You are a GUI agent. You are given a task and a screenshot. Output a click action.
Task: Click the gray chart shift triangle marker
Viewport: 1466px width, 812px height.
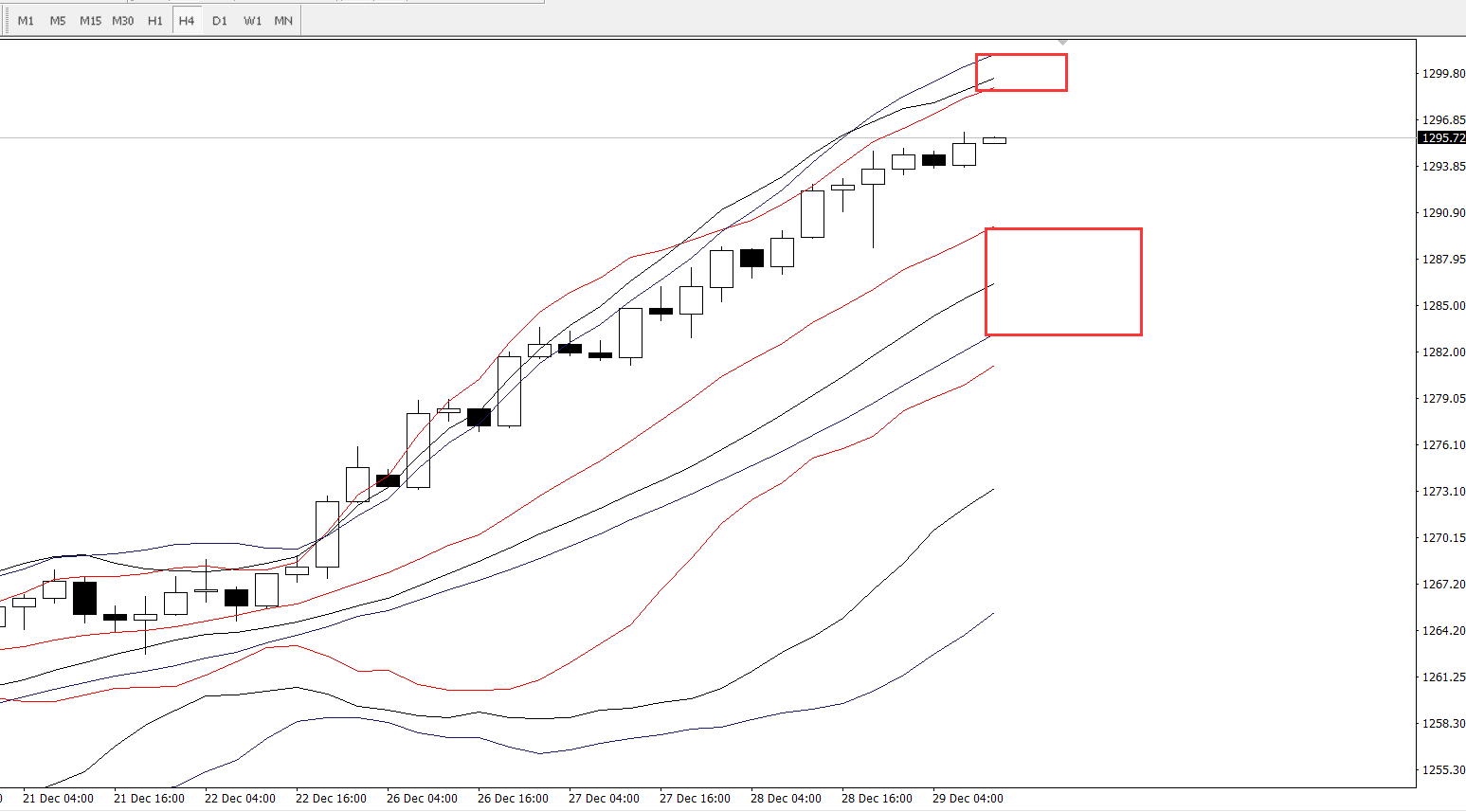pos(1063,42)
